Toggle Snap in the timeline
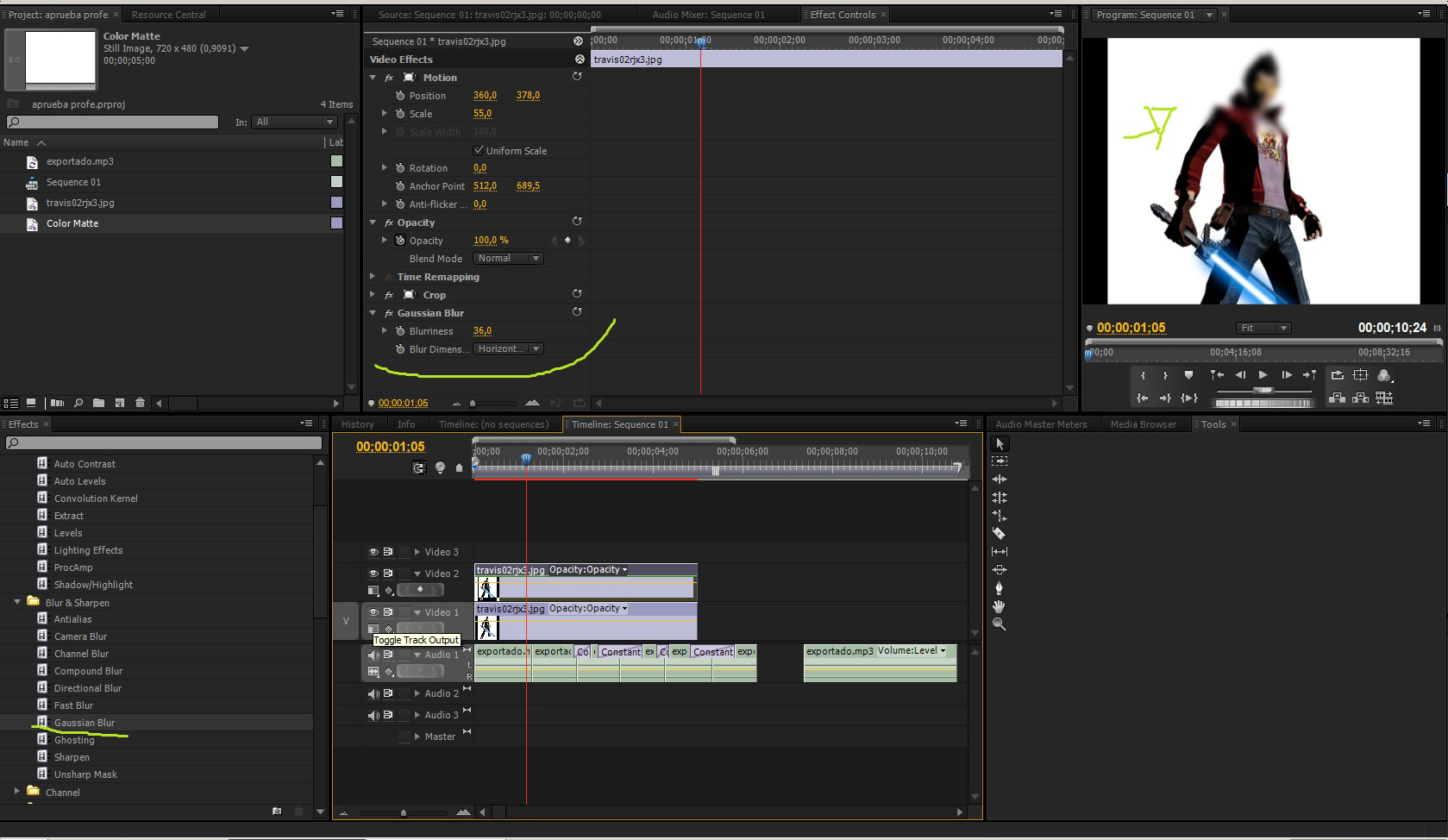The image size is (1448, 840). [419, 468]
